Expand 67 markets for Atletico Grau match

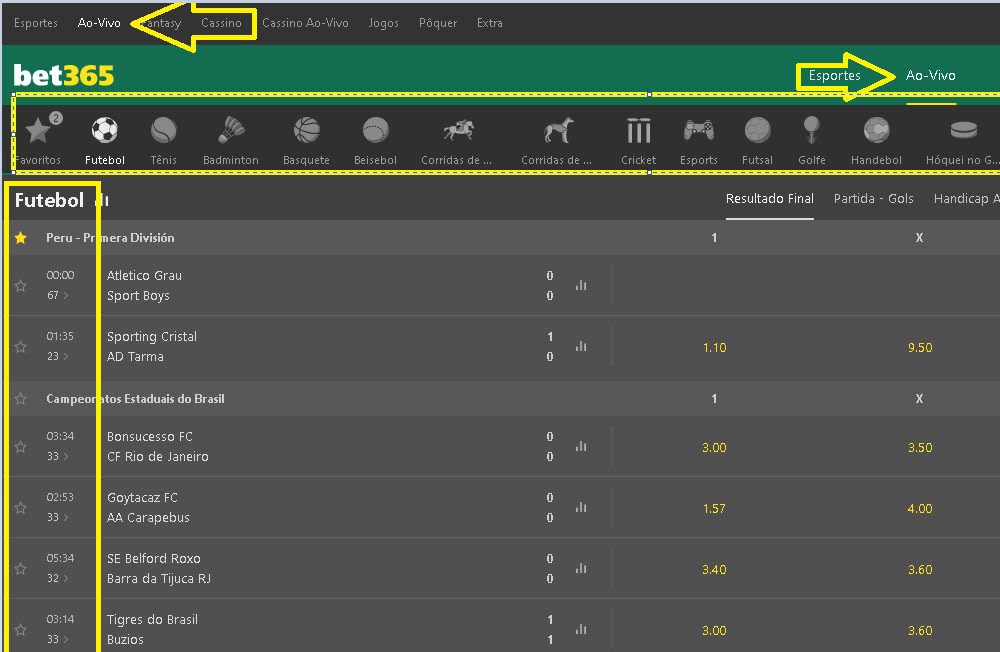(57, 295)
